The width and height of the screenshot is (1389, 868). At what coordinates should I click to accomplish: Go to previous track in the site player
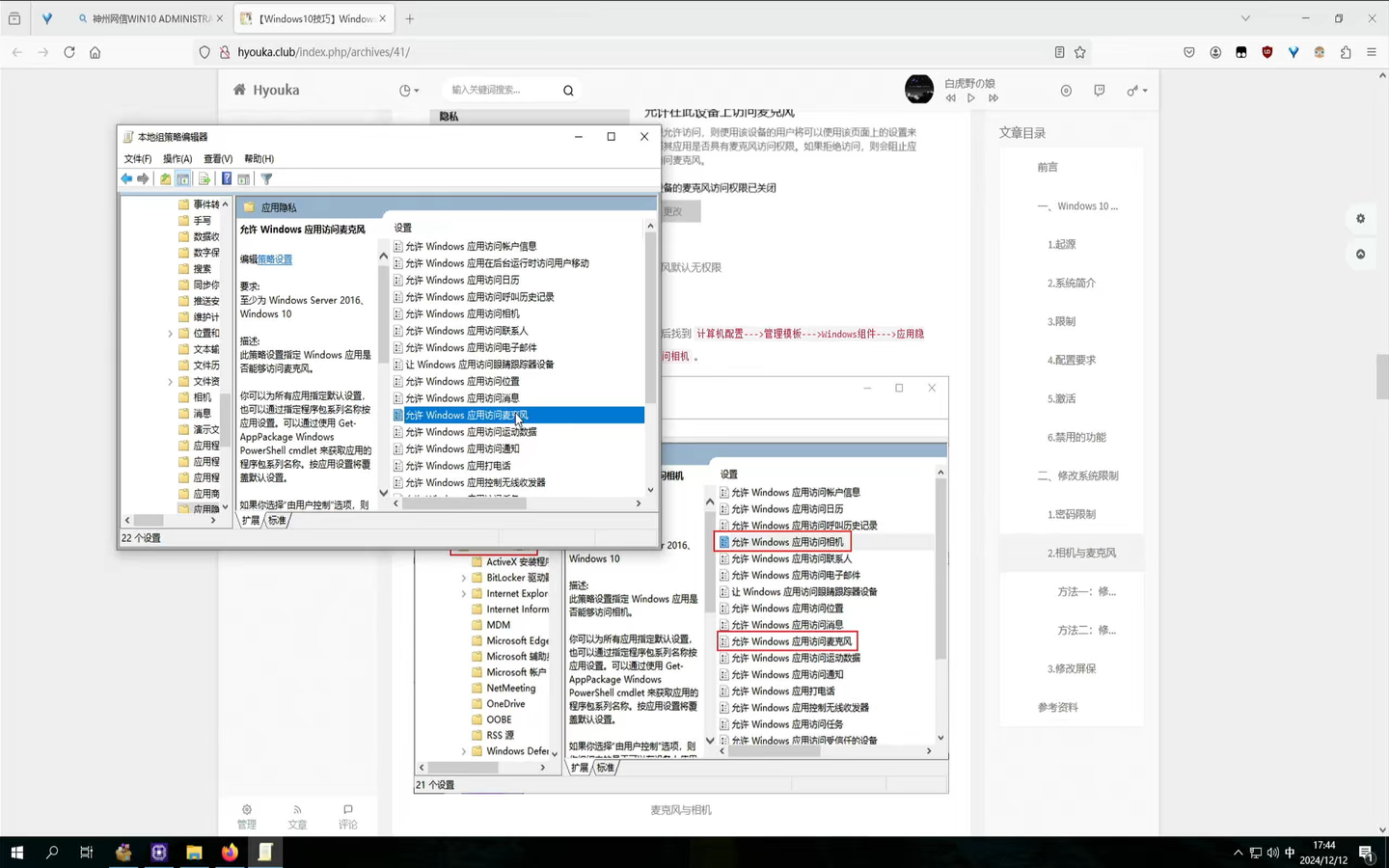point(951,97)
